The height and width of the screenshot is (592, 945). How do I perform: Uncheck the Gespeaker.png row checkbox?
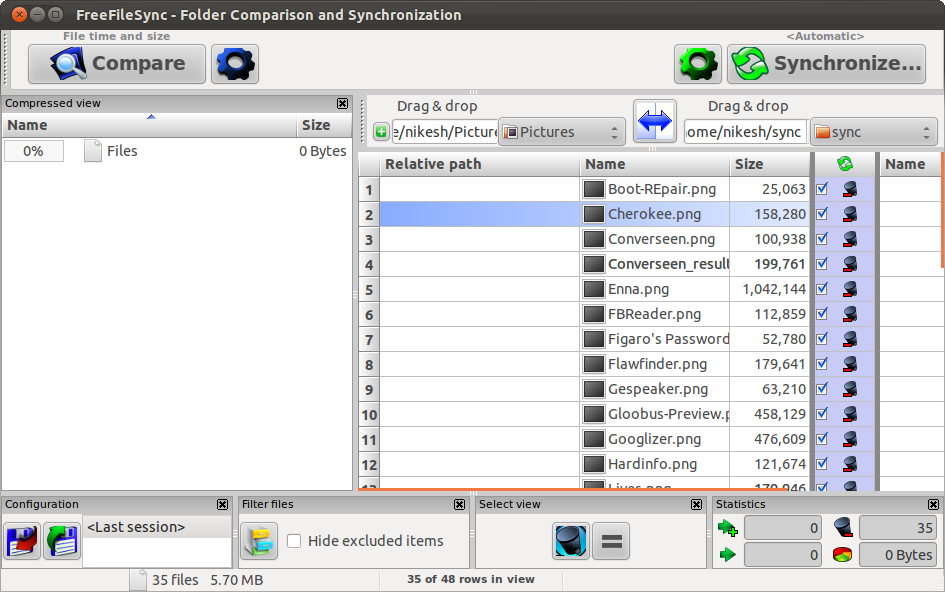(x=822, y=389)
